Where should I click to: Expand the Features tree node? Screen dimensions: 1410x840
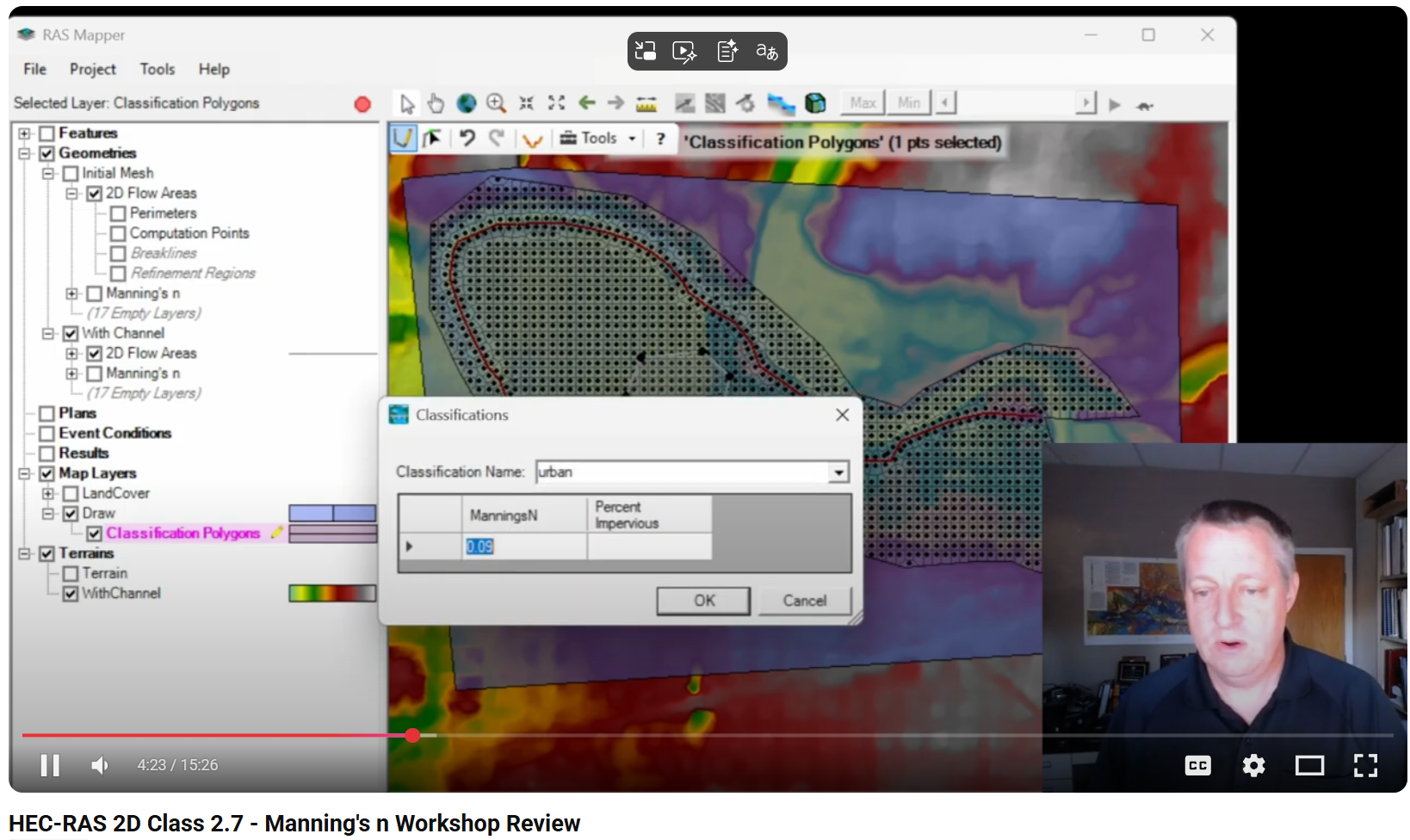click(25, 133)
